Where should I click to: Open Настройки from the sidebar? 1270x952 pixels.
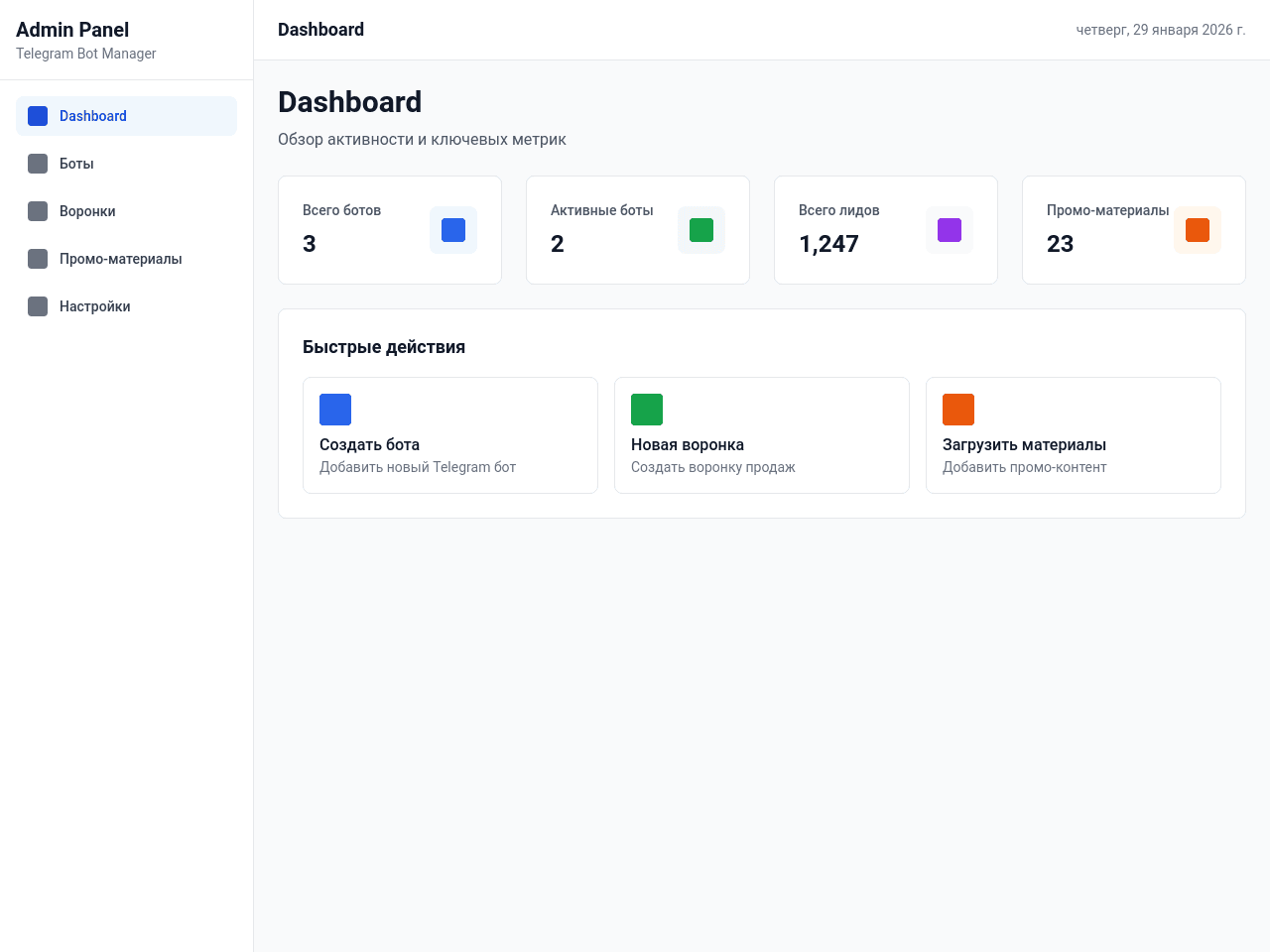click(x=126, y=306)
